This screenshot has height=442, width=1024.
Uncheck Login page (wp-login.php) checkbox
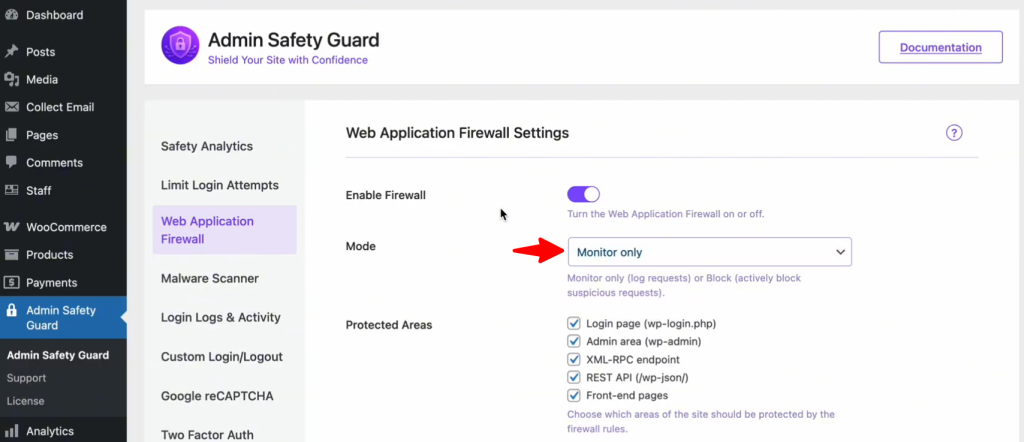574,324
